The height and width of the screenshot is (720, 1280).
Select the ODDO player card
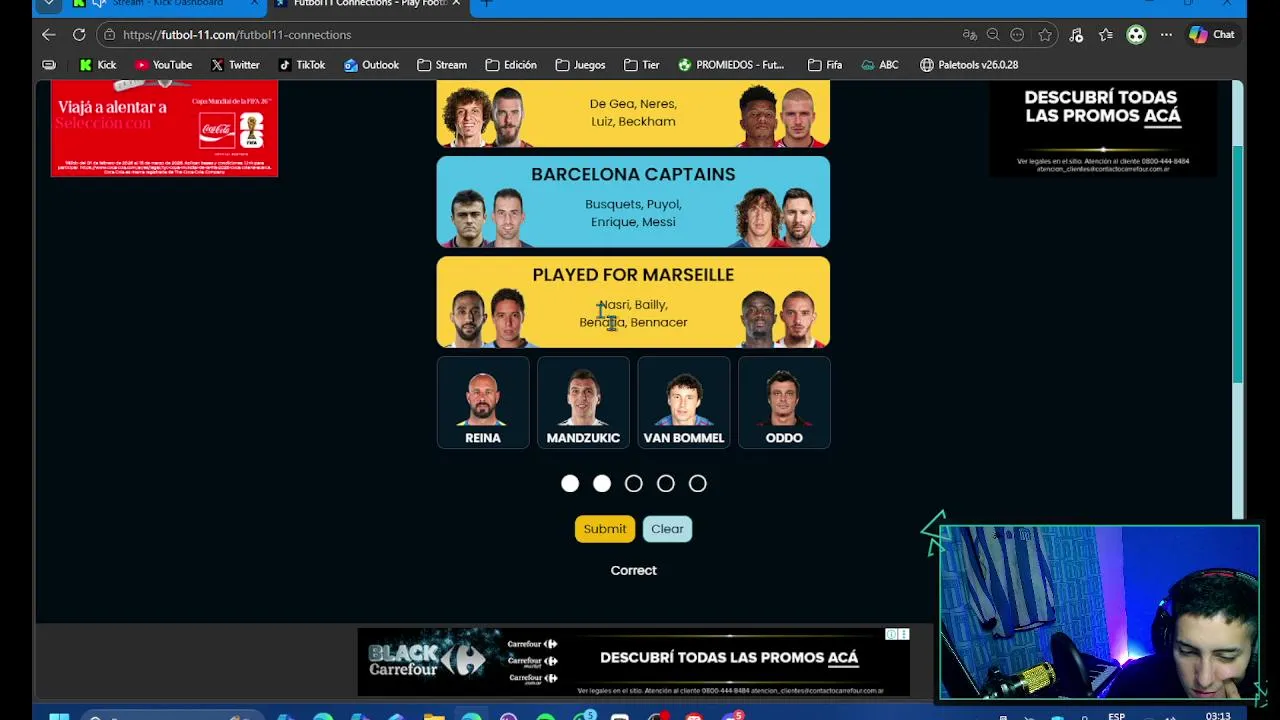point(784,403)
